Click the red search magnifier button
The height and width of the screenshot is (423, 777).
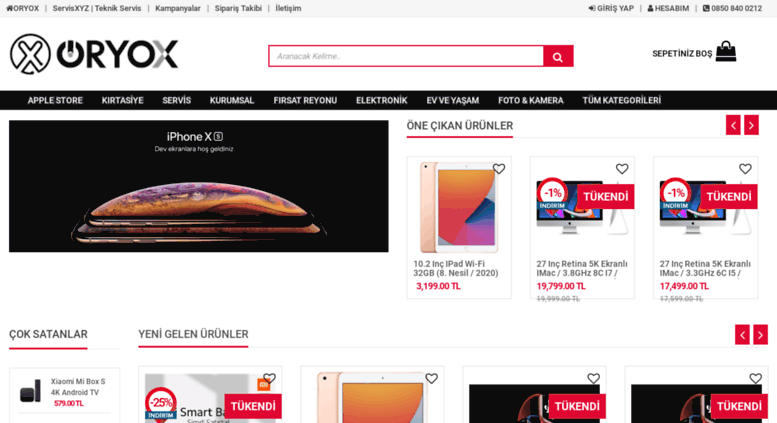(x=558, y=56)
